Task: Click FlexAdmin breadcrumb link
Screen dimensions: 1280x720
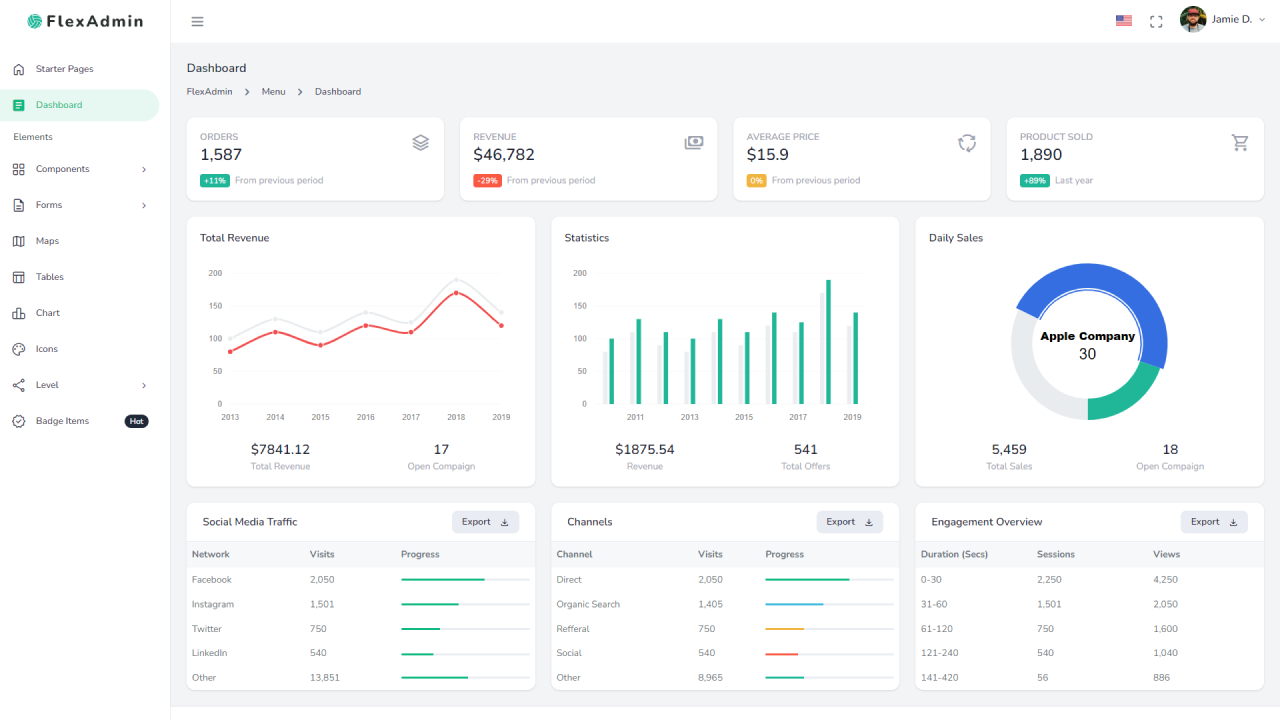Action: click(209, 91)
